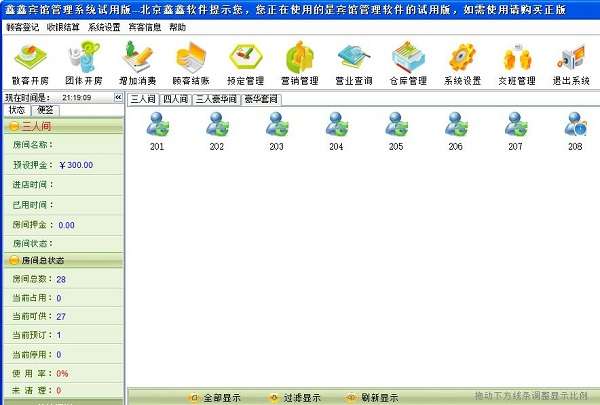Screen dimensions: 600x405
Task: Open the 收银结算 menu
Action: [63, 27]
